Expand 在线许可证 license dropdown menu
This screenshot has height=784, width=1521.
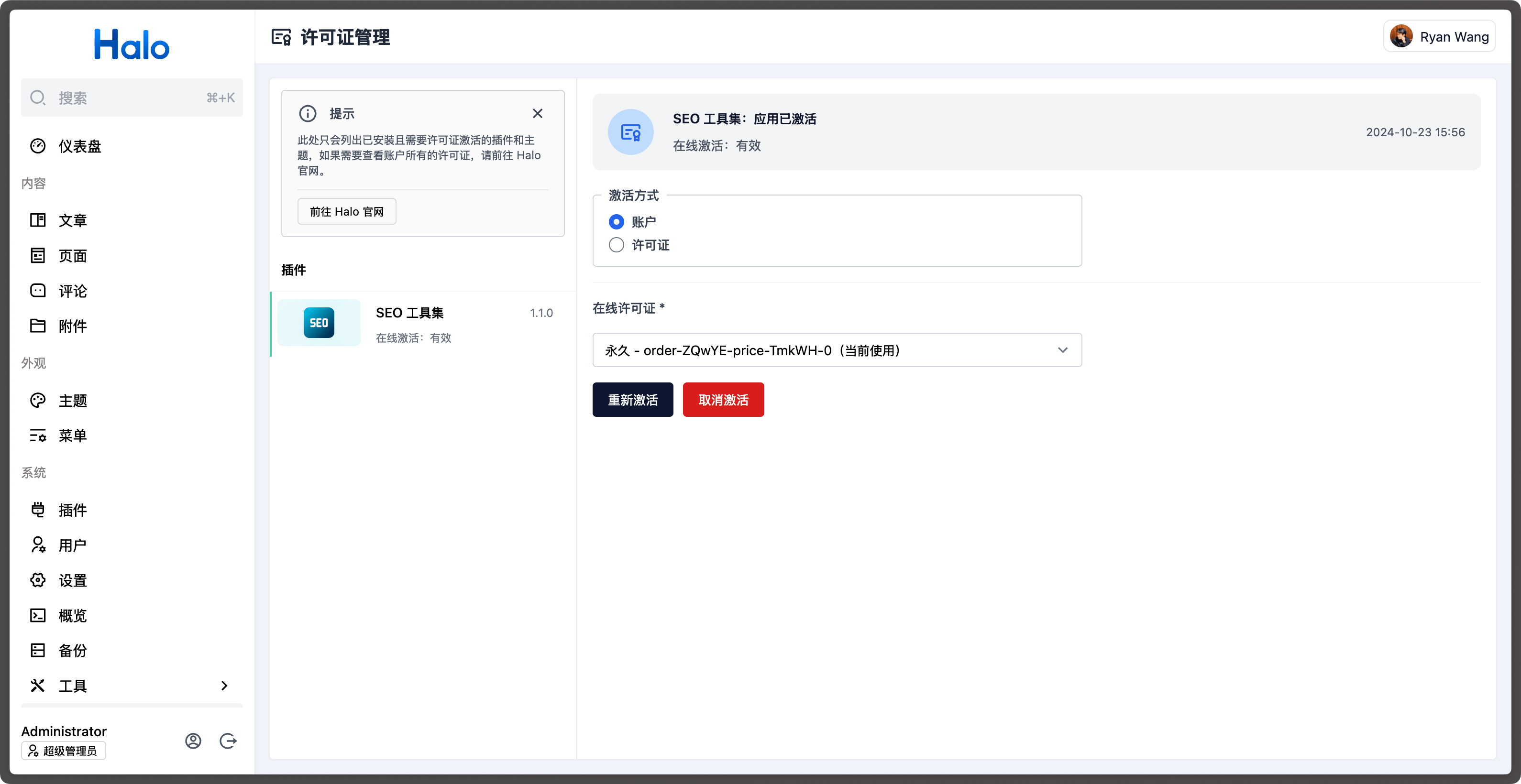(1063, 350)
